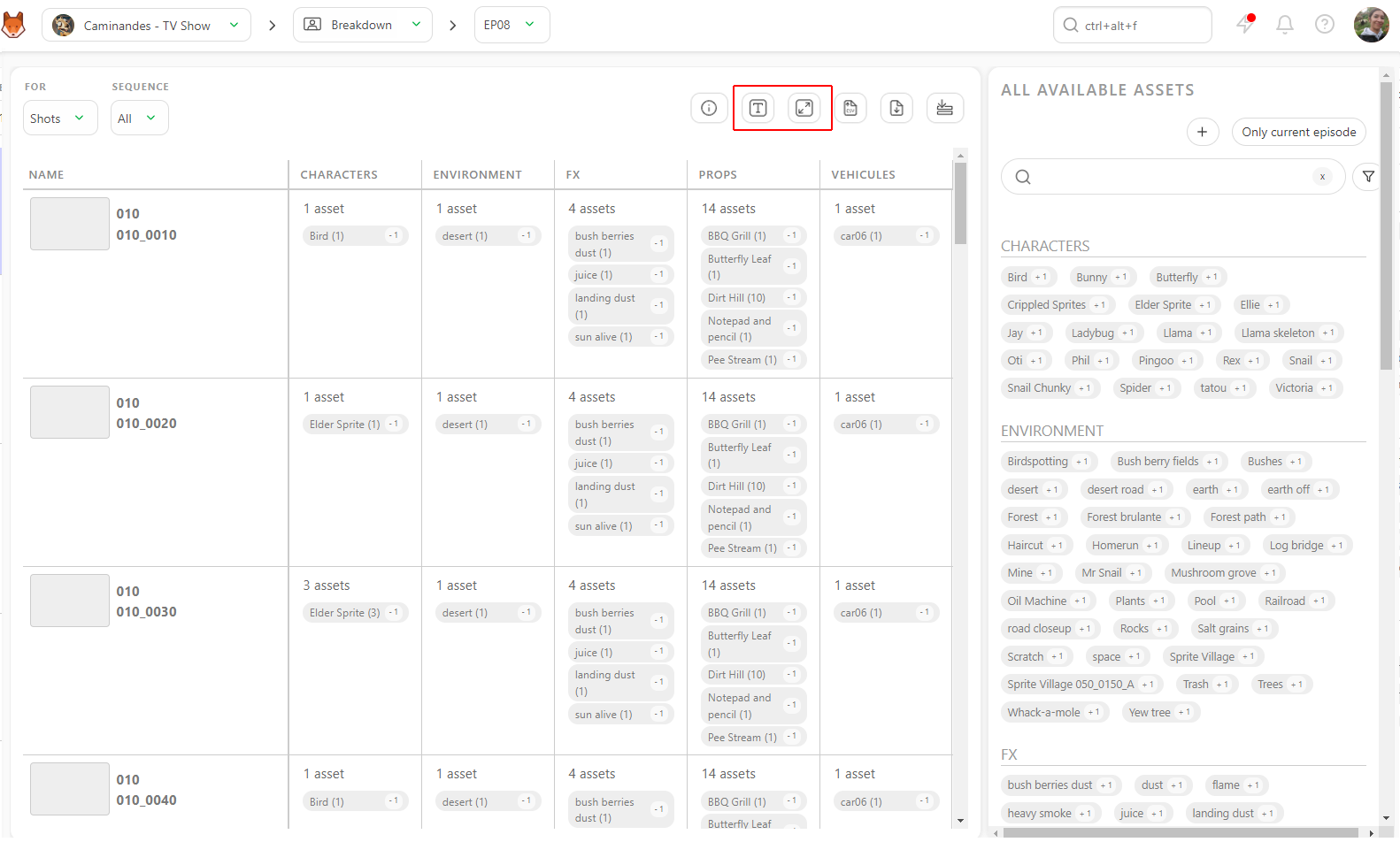Click the Llama skeleton asset chip

click(x=1288, y=333)
